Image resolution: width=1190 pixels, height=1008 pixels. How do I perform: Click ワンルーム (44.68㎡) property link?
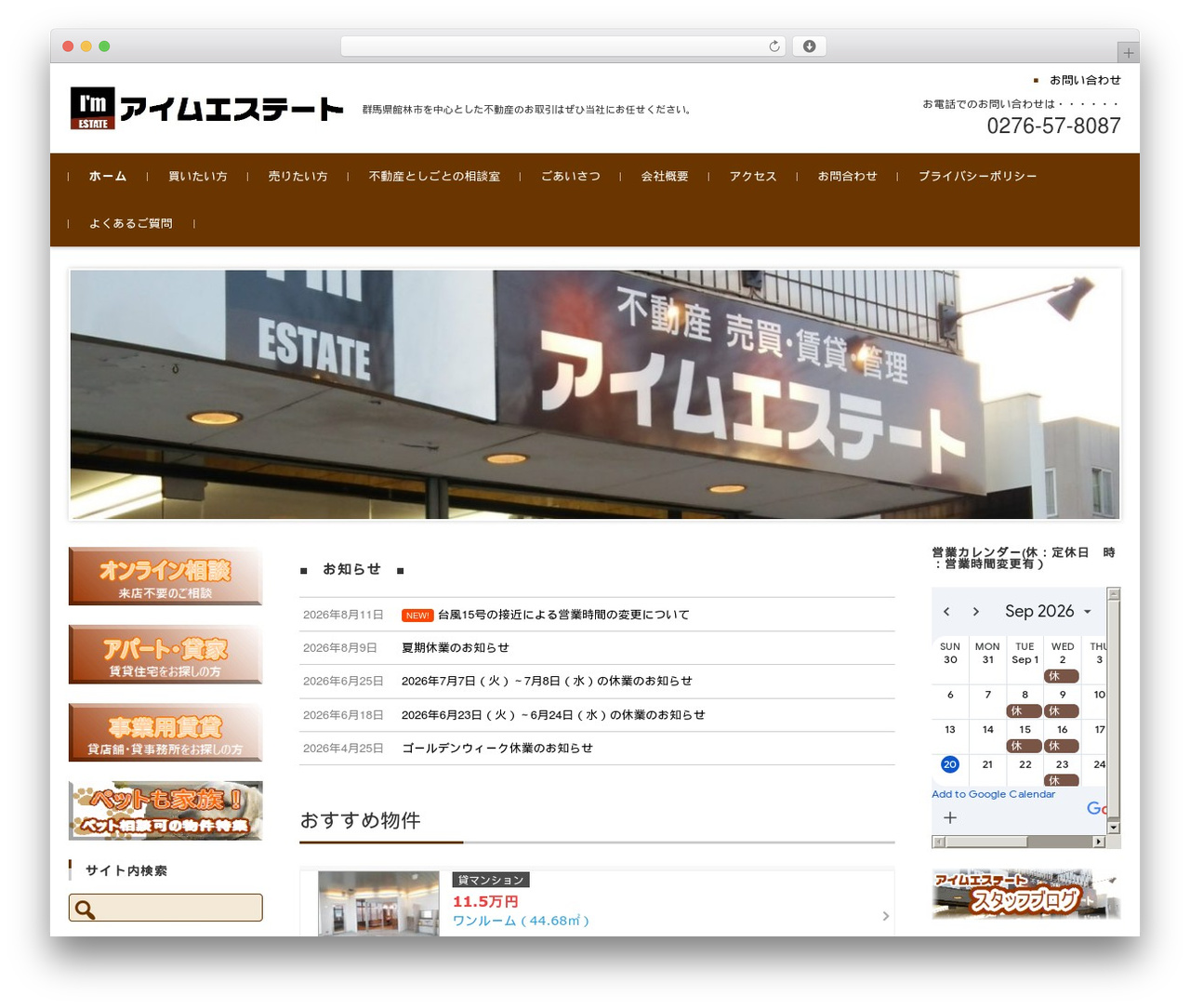pos(521,921)
